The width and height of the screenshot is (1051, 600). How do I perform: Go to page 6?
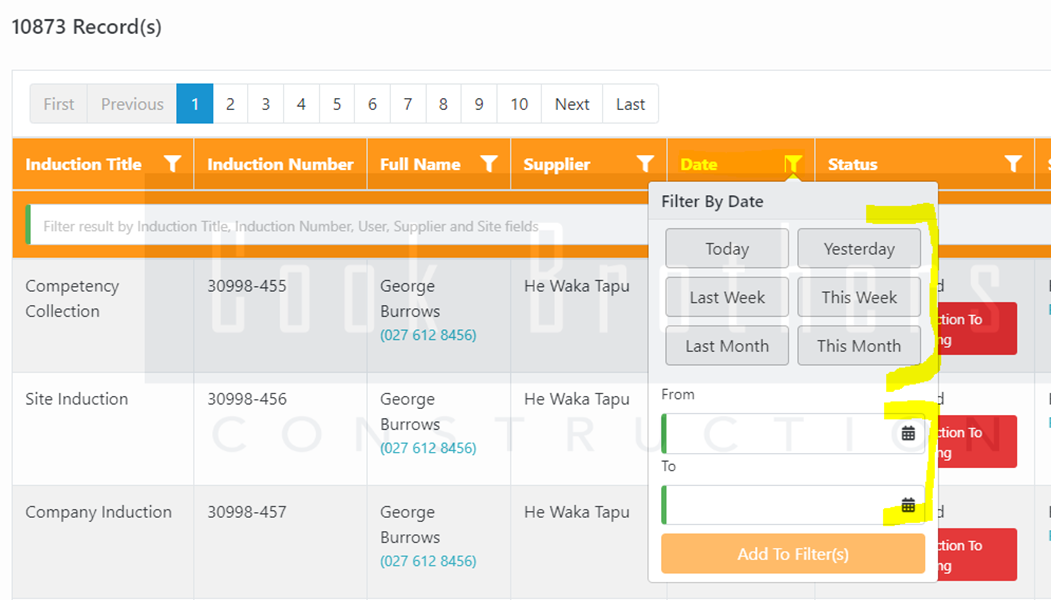(x=372, y=104)
